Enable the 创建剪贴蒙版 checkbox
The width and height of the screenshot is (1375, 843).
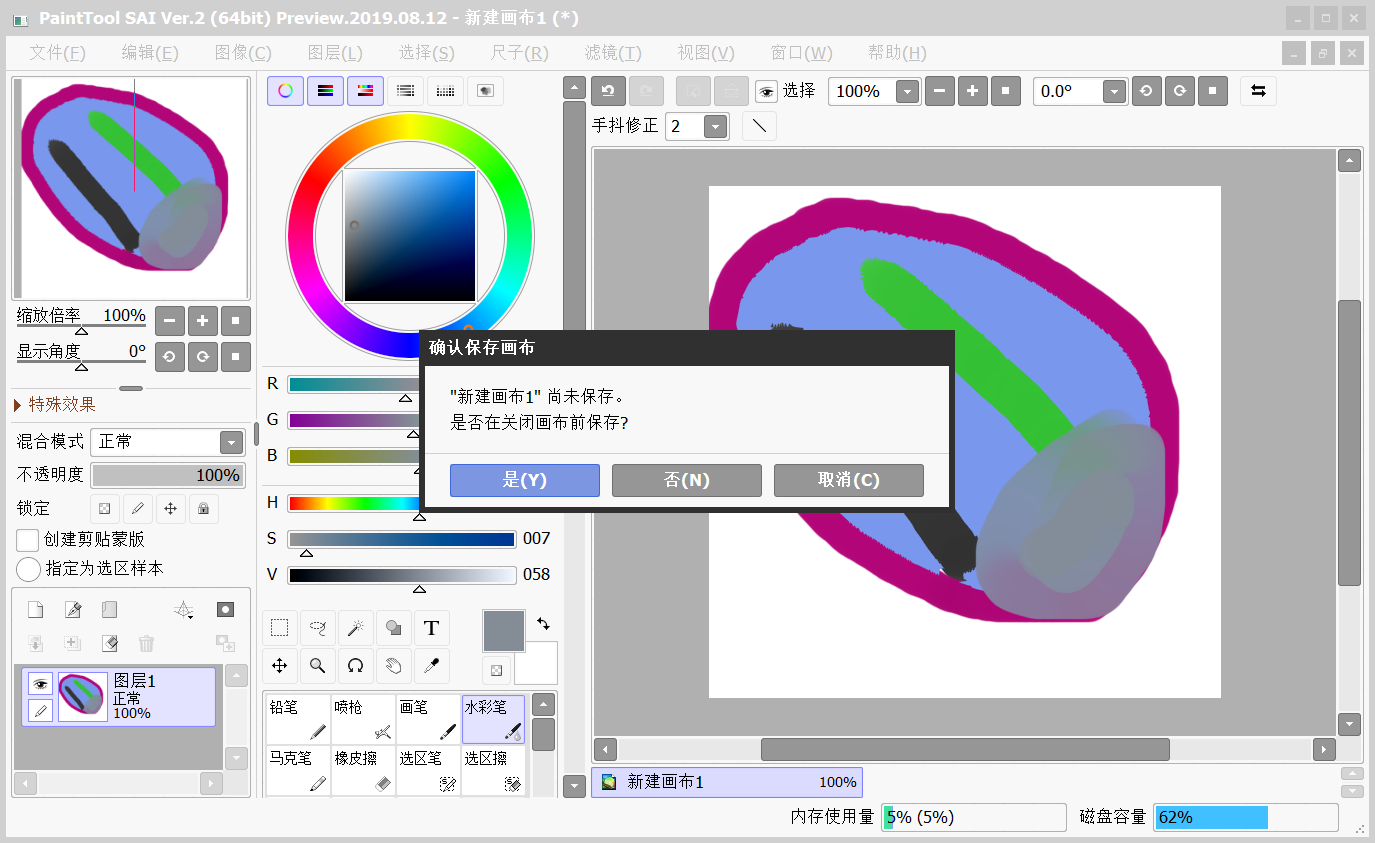[28, 540]
